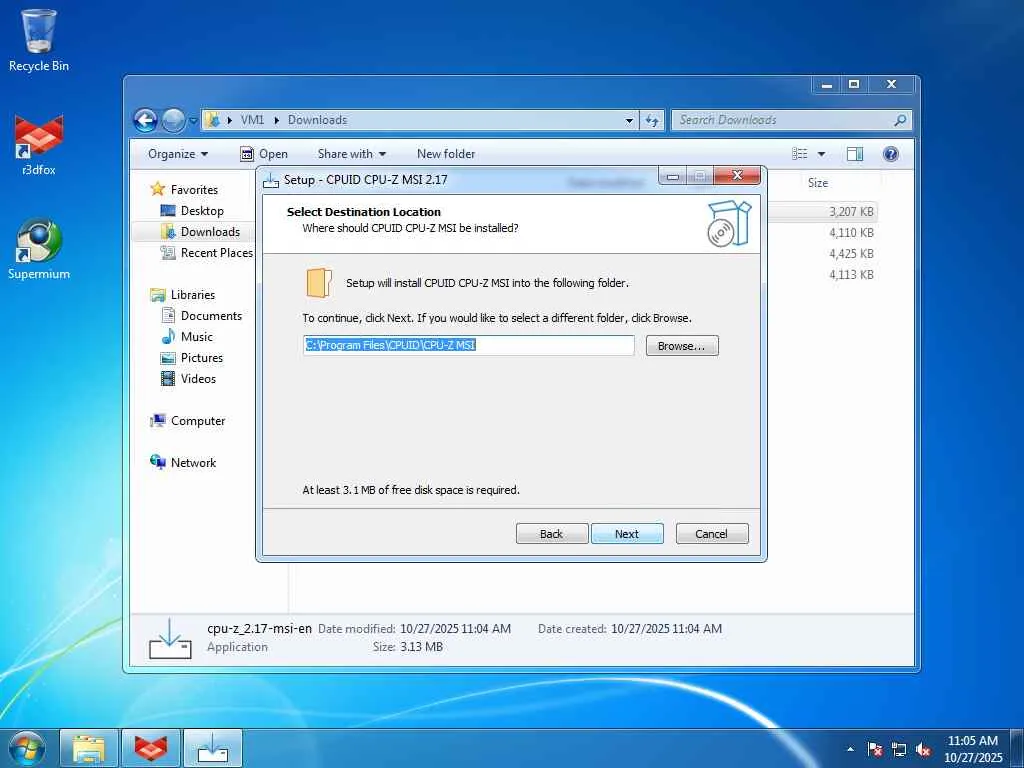1024x768 pixels.
Task: Open the view options dropdown arrow
Action: pyautogui.click(x=821, y=154)
